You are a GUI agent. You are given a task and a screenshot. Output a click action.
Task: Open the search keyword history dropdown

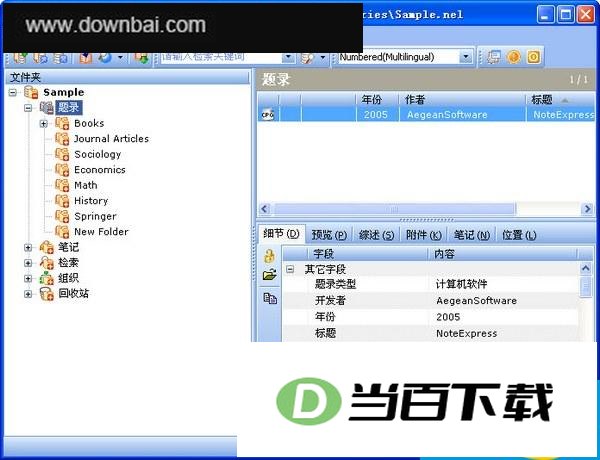(x=288, y=58)
